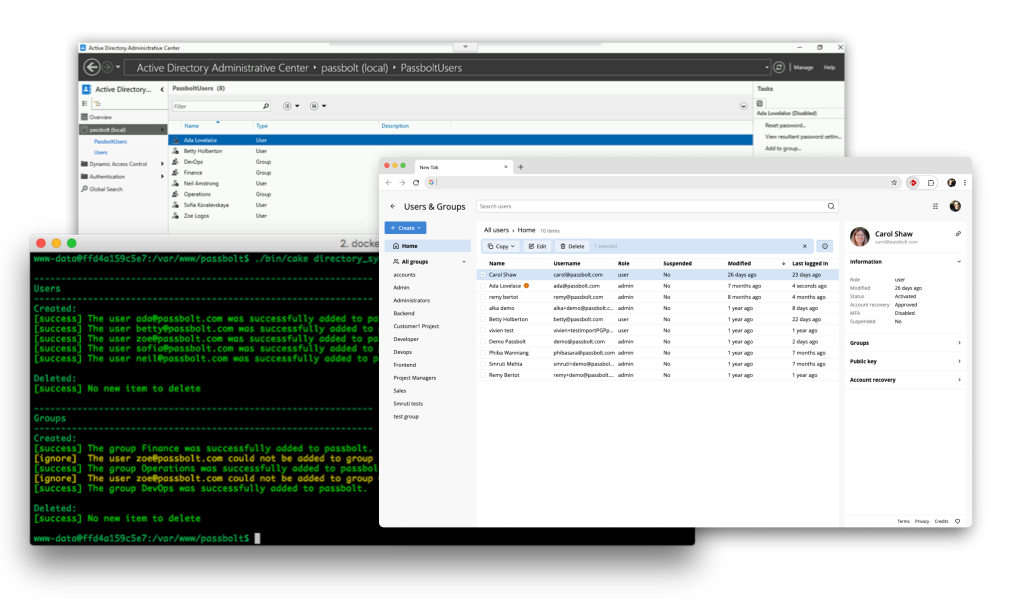Switch the AD navigation pane to list view
This screenshot has width=1014, height=609.
coord(85,103)
